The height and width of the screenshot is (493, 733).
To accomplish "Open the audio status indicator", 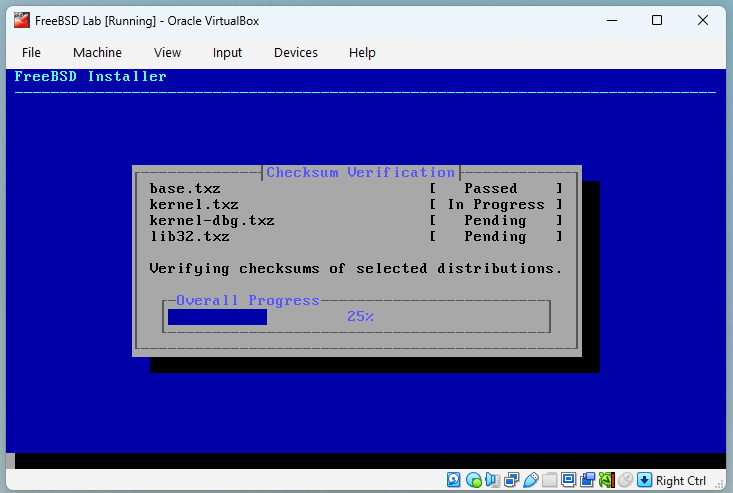I will (x=492, y=480).
